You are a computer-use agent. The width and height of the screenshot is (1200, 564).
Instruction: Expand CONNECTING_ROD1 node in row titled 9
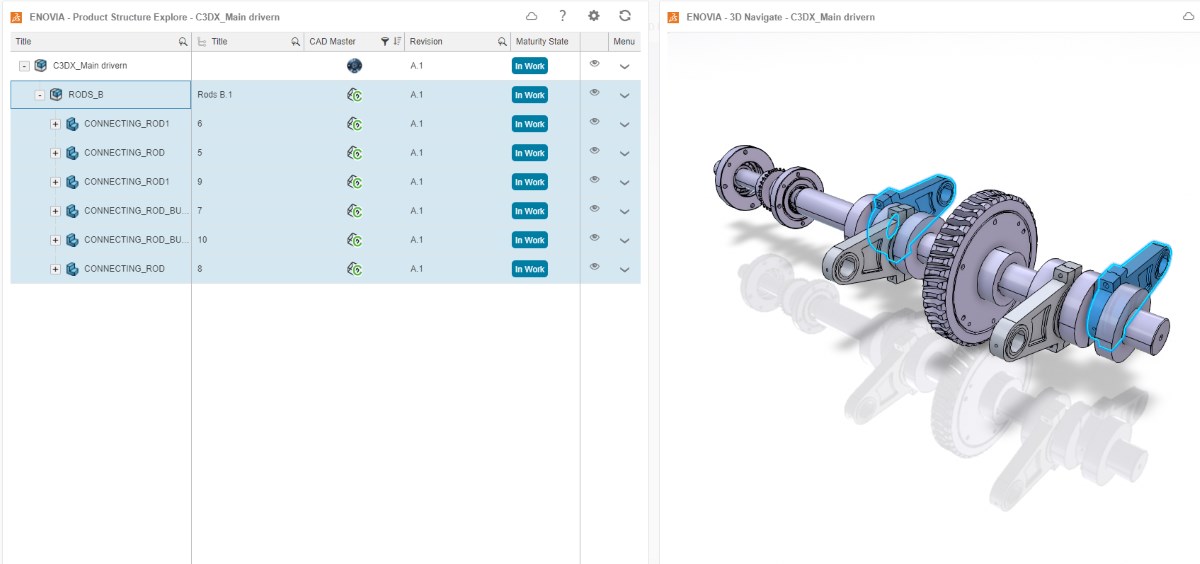click(56, 182)
